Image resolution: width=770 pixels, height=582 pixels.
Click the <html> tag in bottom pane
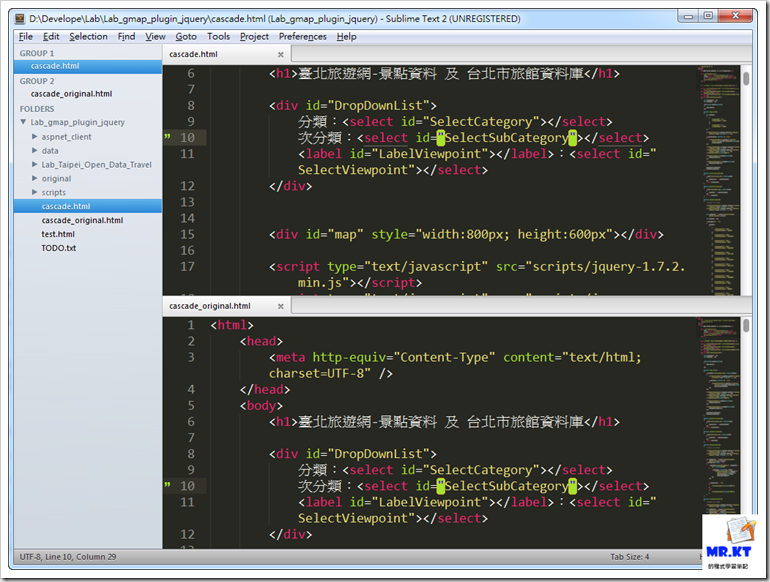(232, 325)
